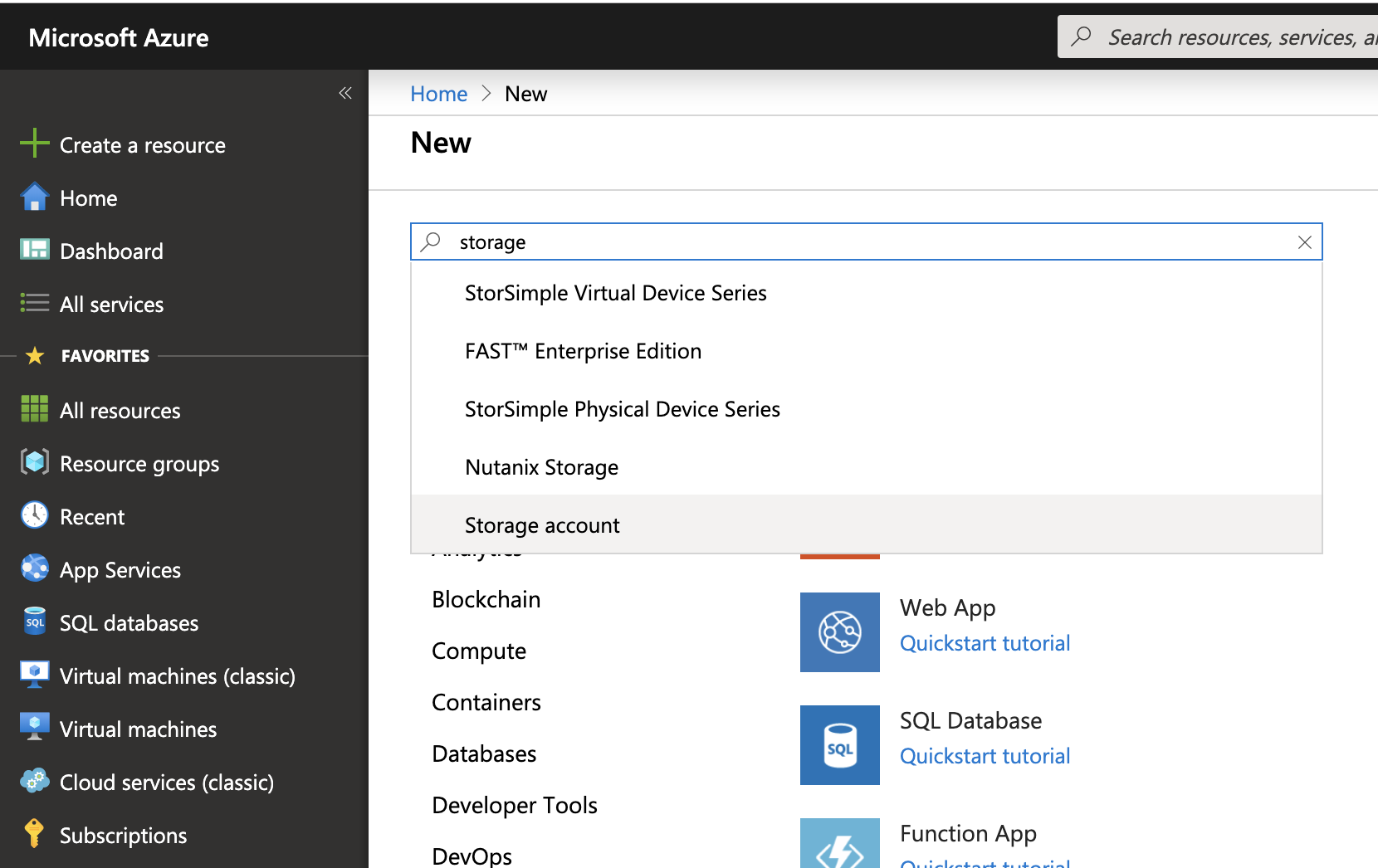Click the Function App heading

[968, 833]
